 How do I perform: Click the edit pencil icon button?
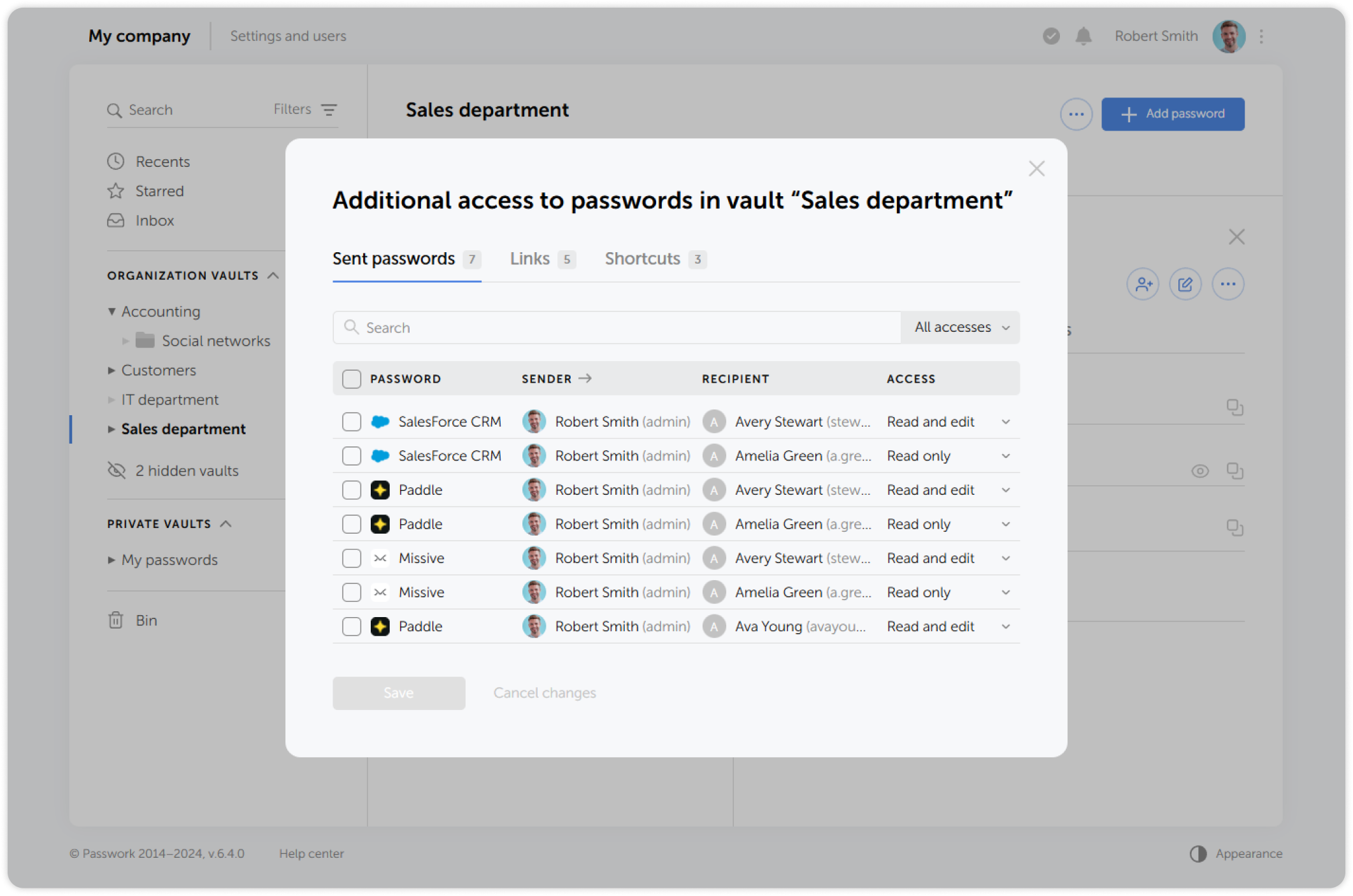click(1185, 284)
